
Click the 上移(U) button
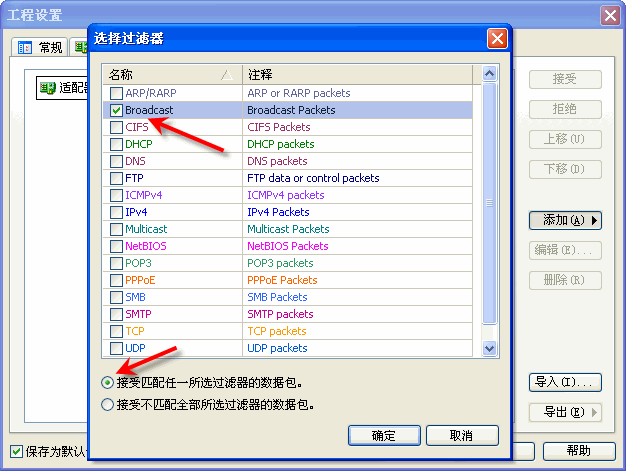(x=565, y=139)
